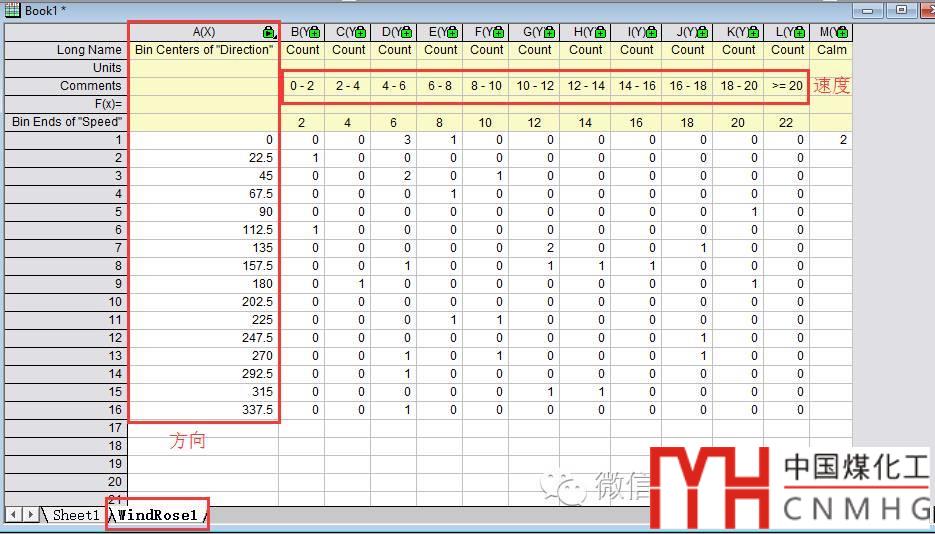The image size is (935, 534).
Task: Click the direction cell 337.5
Action: coord(203,410)
